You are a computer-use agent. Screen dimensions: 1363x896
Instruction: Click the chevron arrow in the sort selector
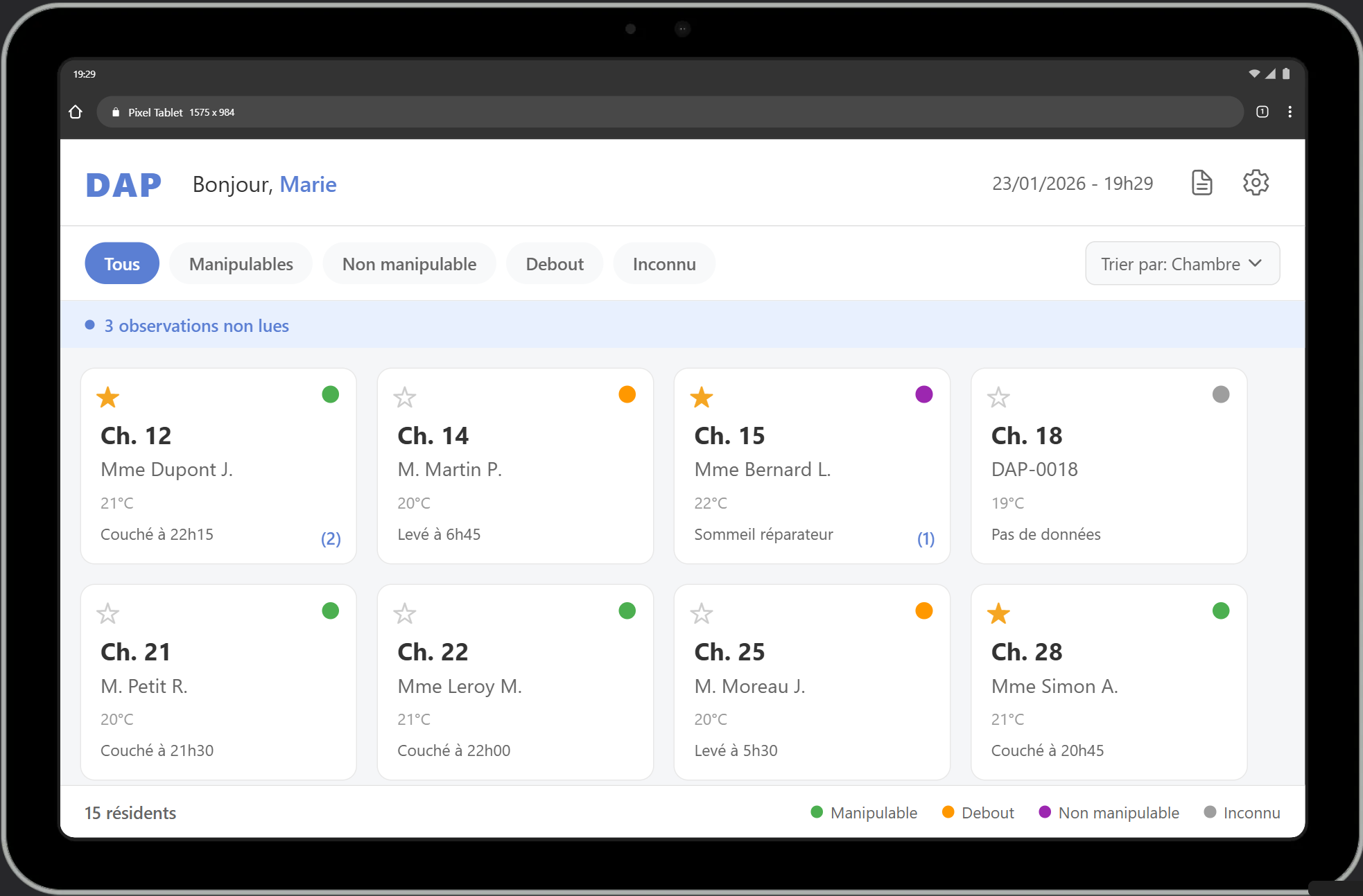1255,263
